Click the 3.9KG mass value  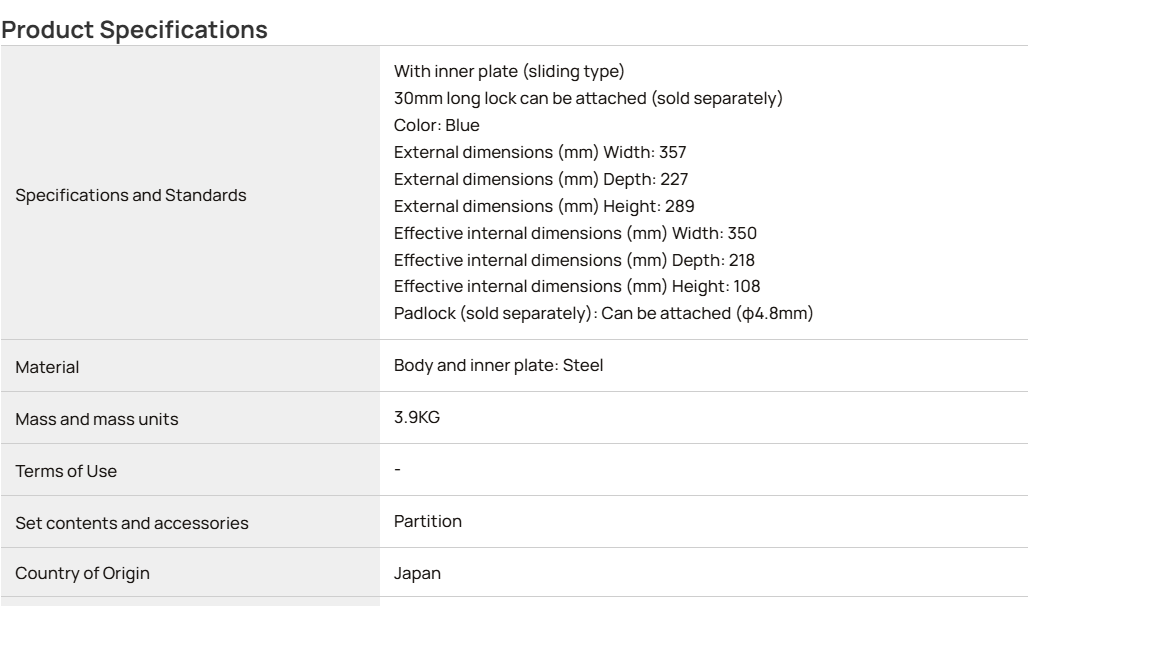[x=417, y=417]
